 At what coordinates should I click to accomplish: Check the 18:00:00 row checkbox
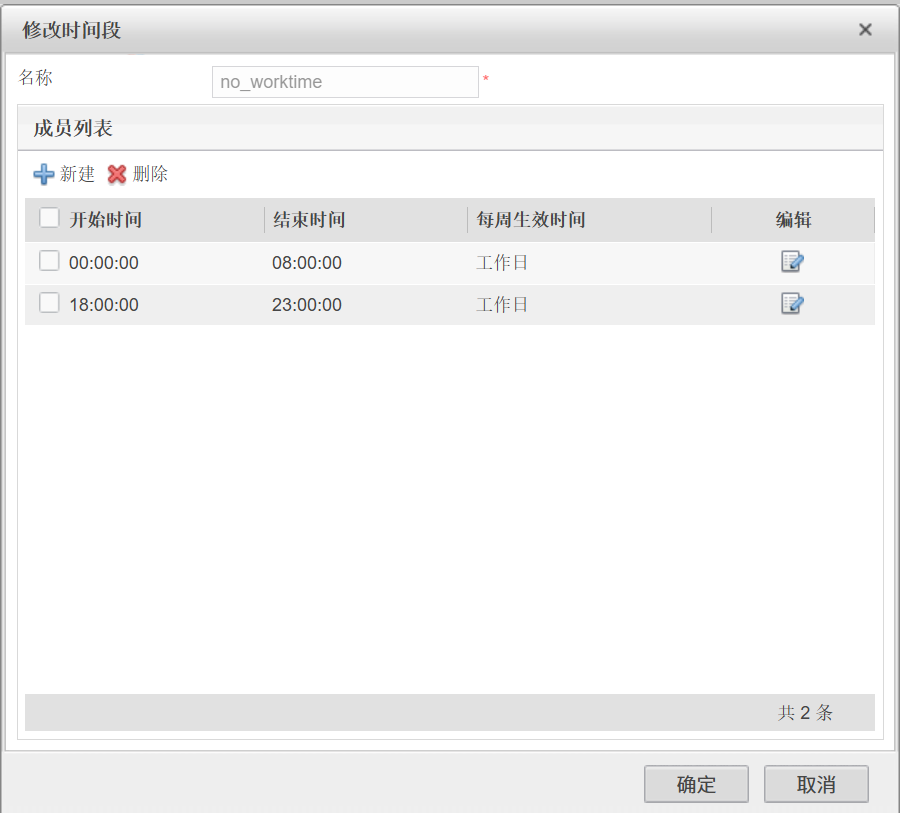pyautogui.click(x=49, y=303)
